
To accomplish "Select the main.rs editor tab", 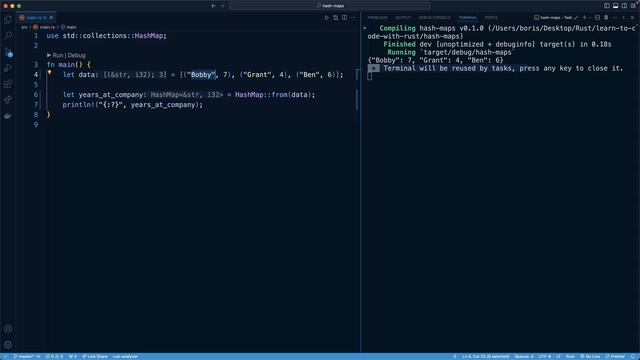I will coord(36,18).
